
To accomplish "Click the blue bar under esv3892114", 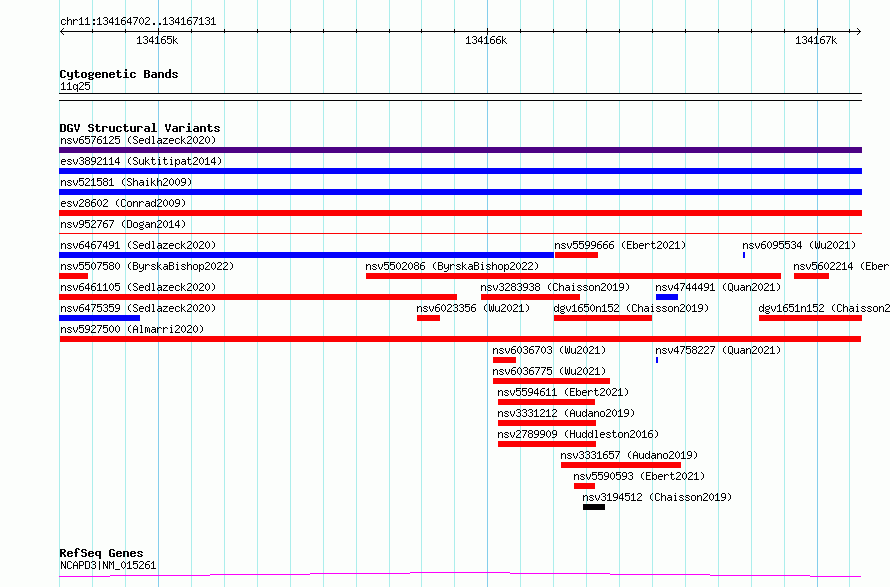I will [x=460, y=171].
